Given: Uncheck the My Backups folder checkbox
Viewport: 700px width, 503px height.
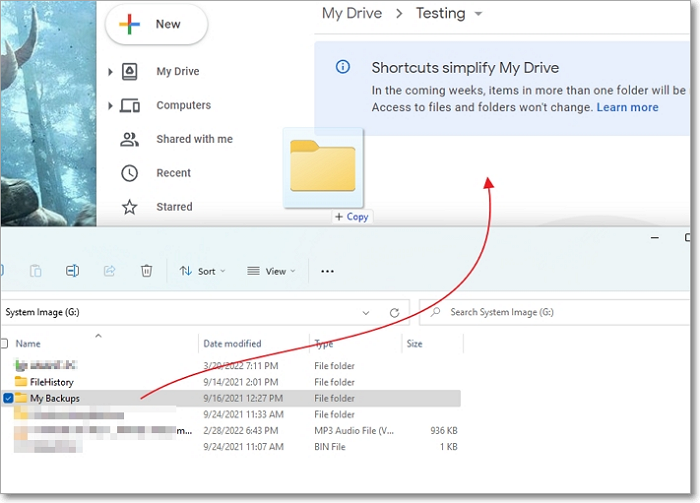Looking at the screenshot, I should 9,398.
